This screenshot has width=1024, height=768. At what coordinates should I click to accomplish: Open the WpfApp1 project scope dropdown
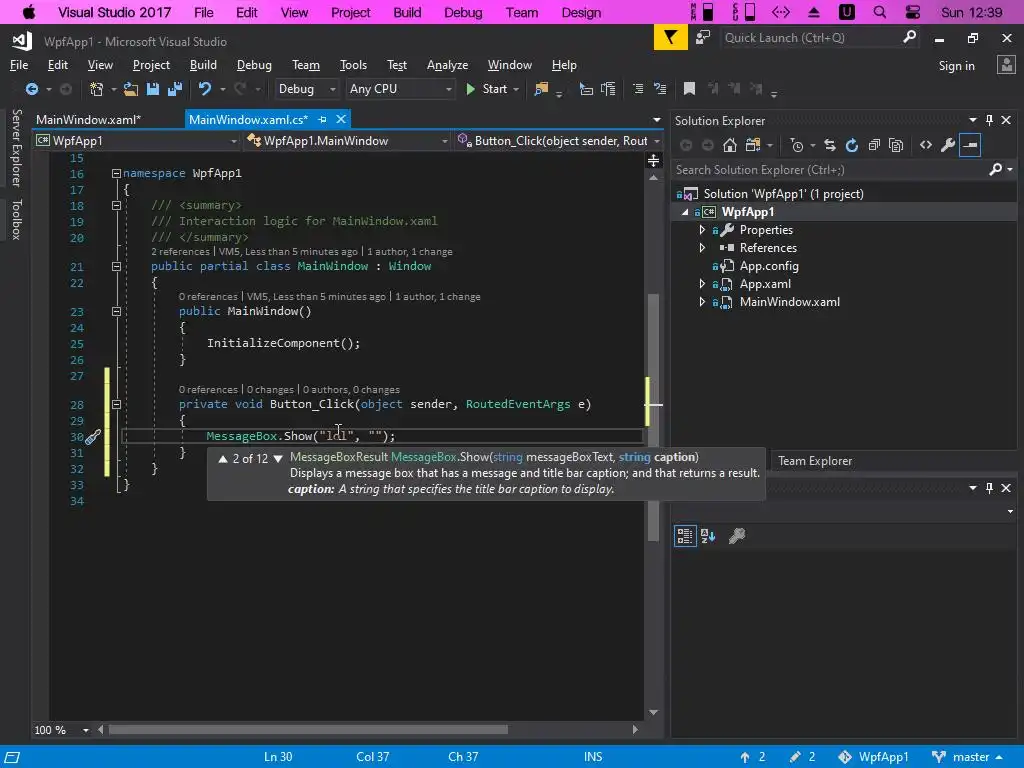(137, 140)
